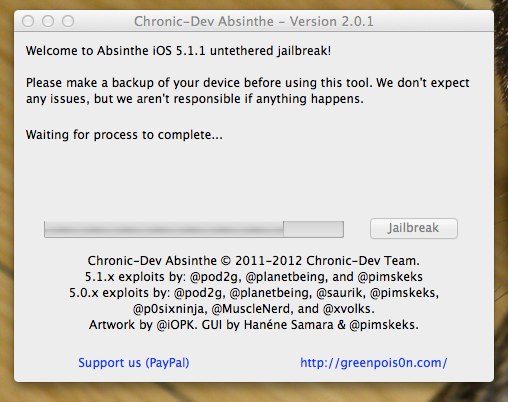
Task: Click the Welcome to Absinthe iOS 5.1.1 text
Action: 178,51
